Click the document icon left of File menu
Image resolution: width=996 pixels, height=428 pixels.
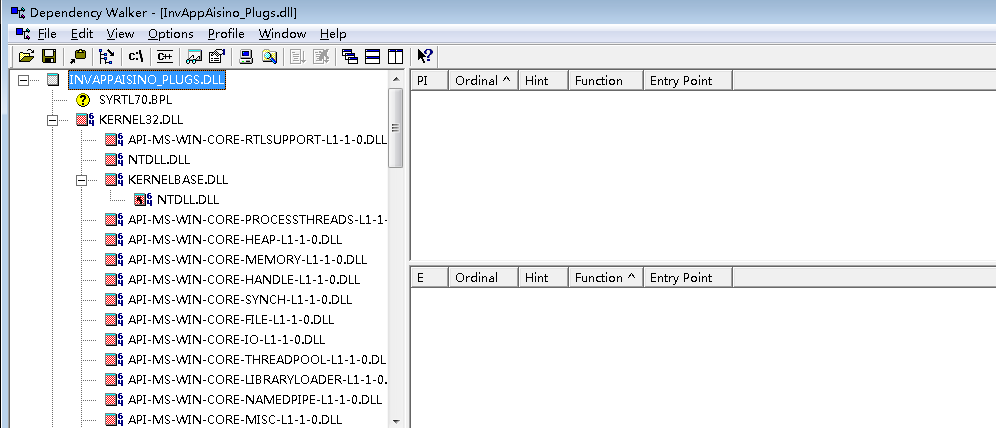point(23,34)
